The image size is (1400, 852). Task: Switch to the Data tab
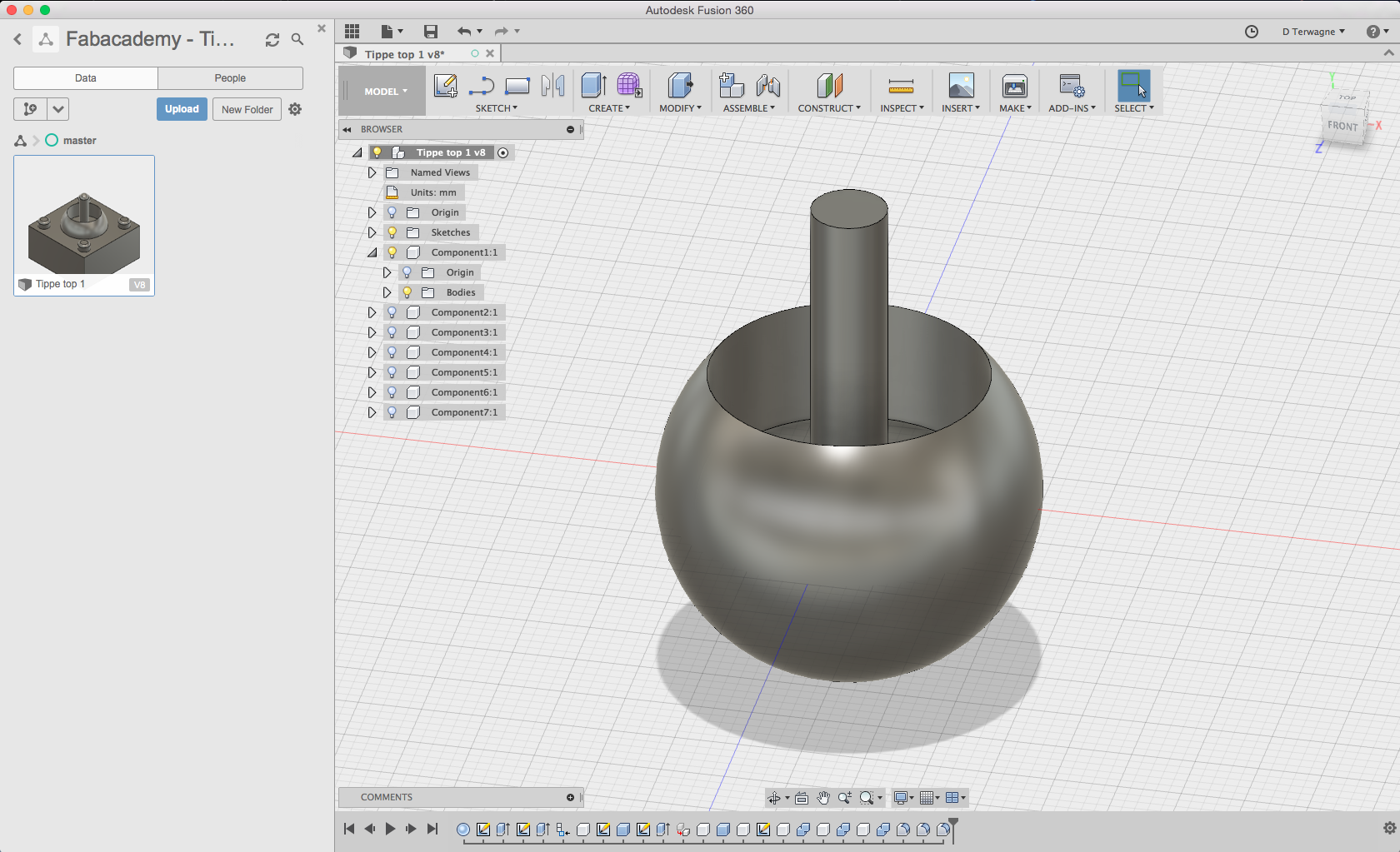(86, 78)
